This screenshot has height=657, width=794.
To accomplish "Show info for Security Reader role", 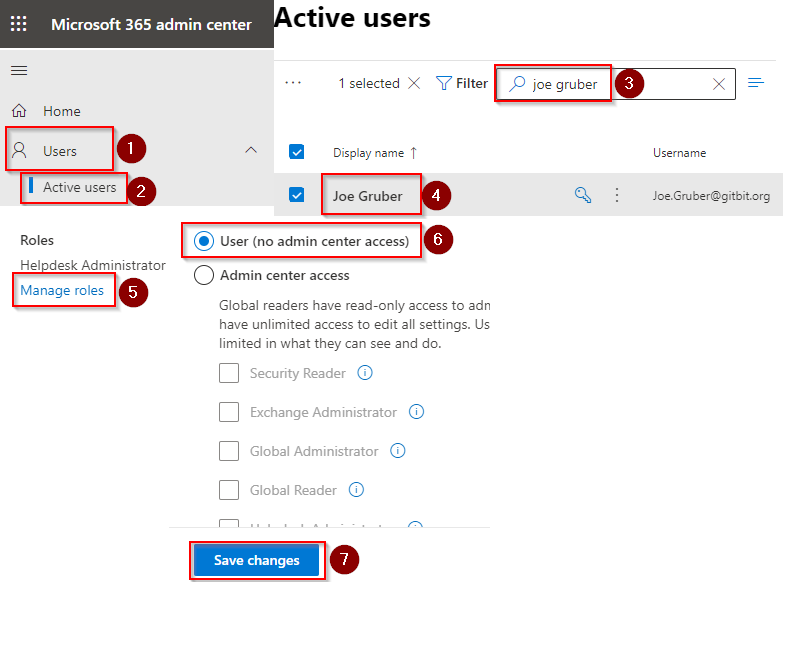I will (365, 373).
